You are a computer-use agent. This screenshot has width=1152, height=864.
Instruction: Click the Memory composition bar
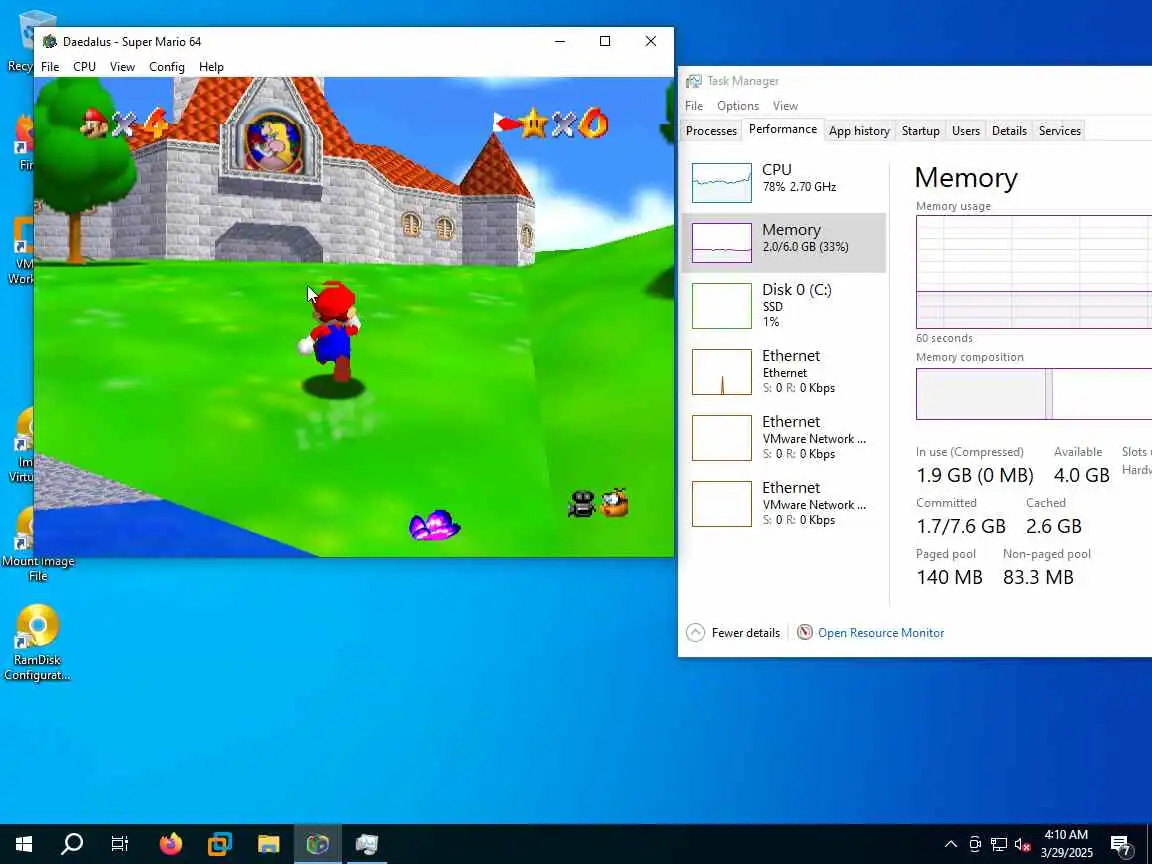coord(1034,394)
